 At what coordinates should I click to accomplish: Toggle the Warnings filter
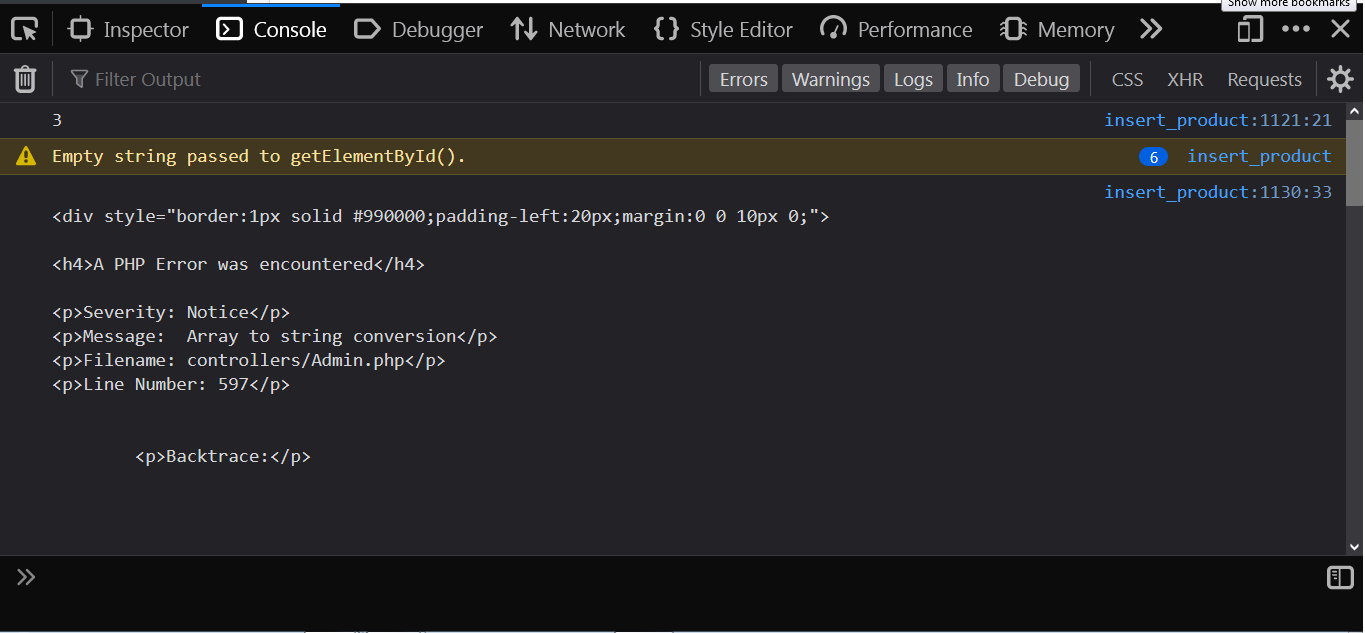pos(831,79)
